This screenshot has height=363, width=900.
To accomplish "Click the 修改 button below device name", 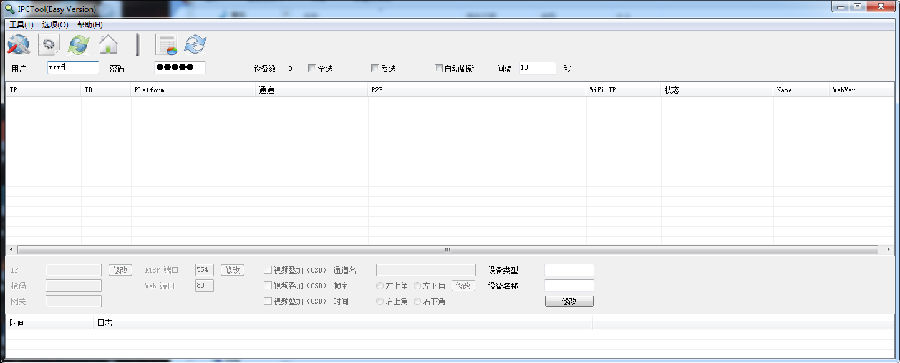I will (569, 302).
